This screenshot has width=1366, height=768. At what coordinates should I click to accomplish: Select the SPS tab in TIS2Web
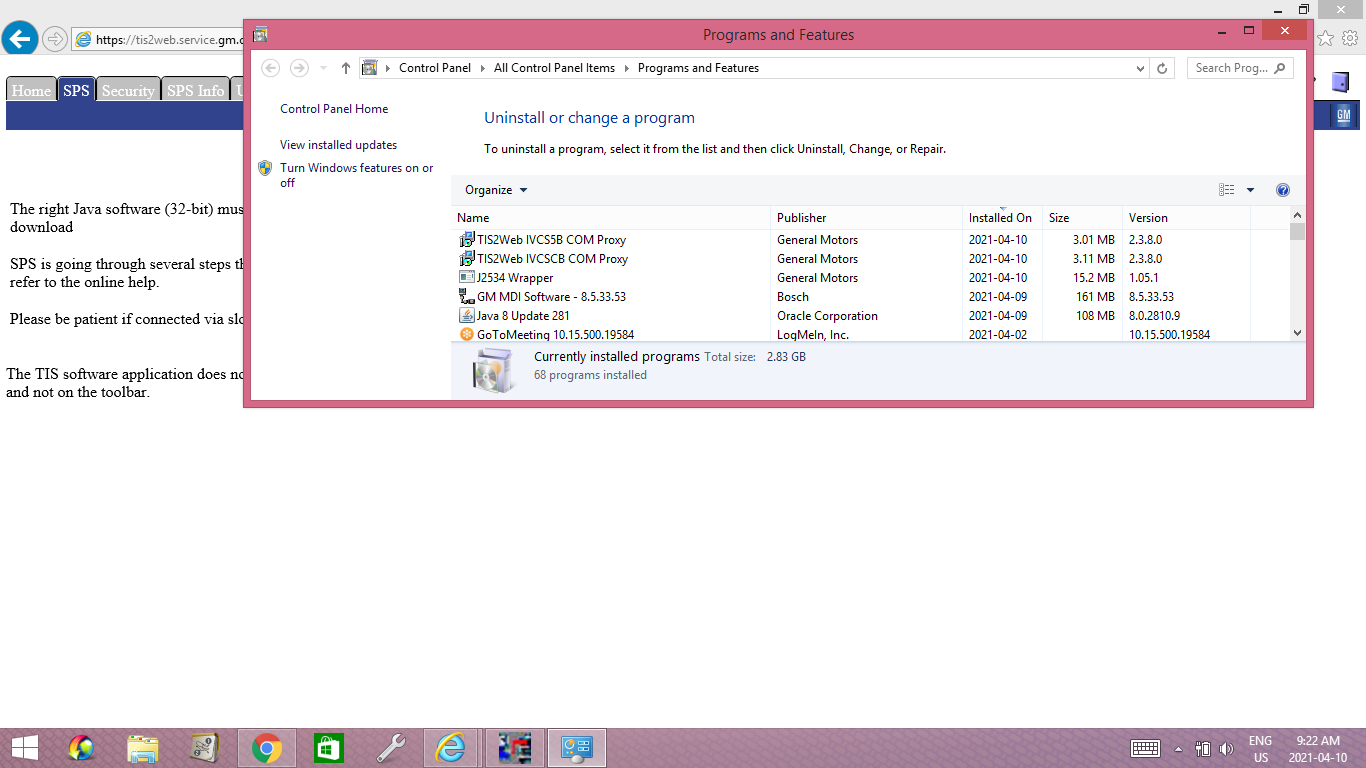[x=76, y=90]
